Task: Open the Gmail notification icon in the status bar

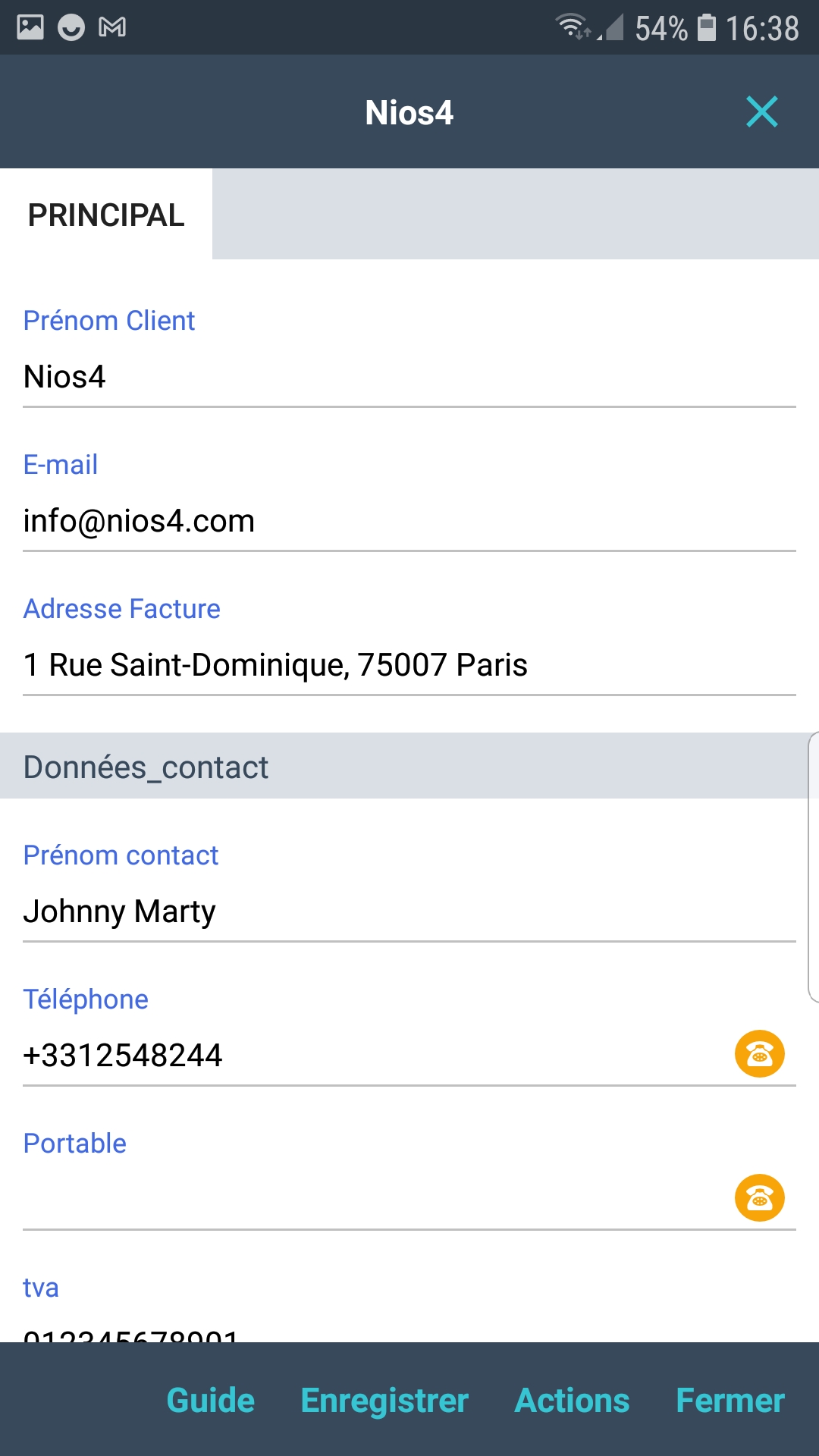Action: [112, 28]
